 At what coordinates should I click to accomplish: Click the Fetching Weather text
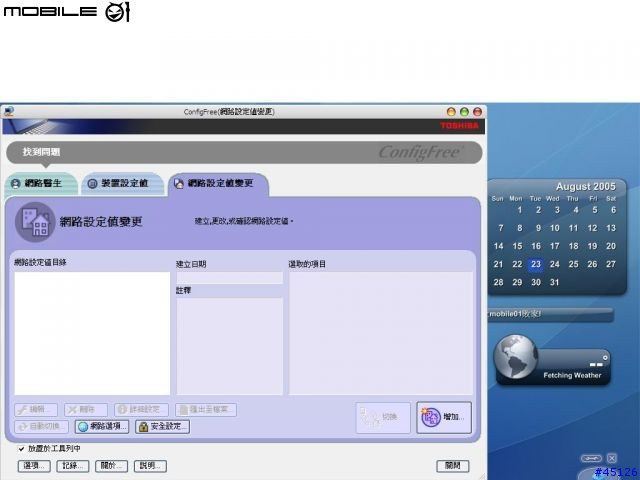(572, 375)
